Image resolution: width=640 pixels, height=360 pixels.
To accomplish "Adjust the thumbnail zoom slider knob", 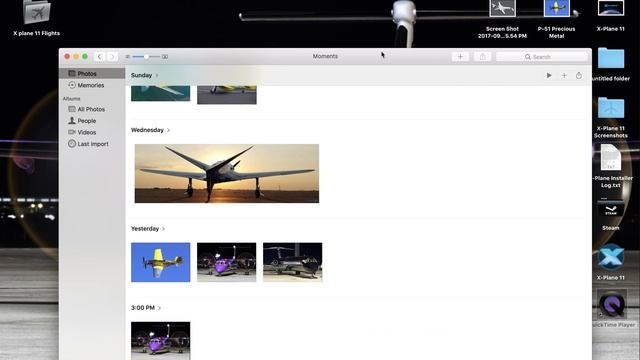I will click(x=146, y=57).
